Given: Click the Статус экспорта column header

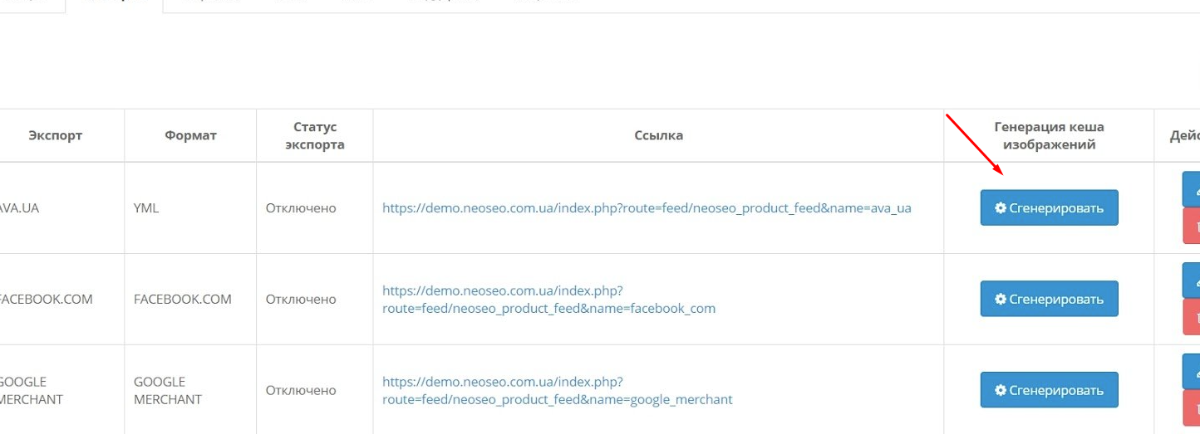Looking at the screenshot, I should click(x=315, y=136).
